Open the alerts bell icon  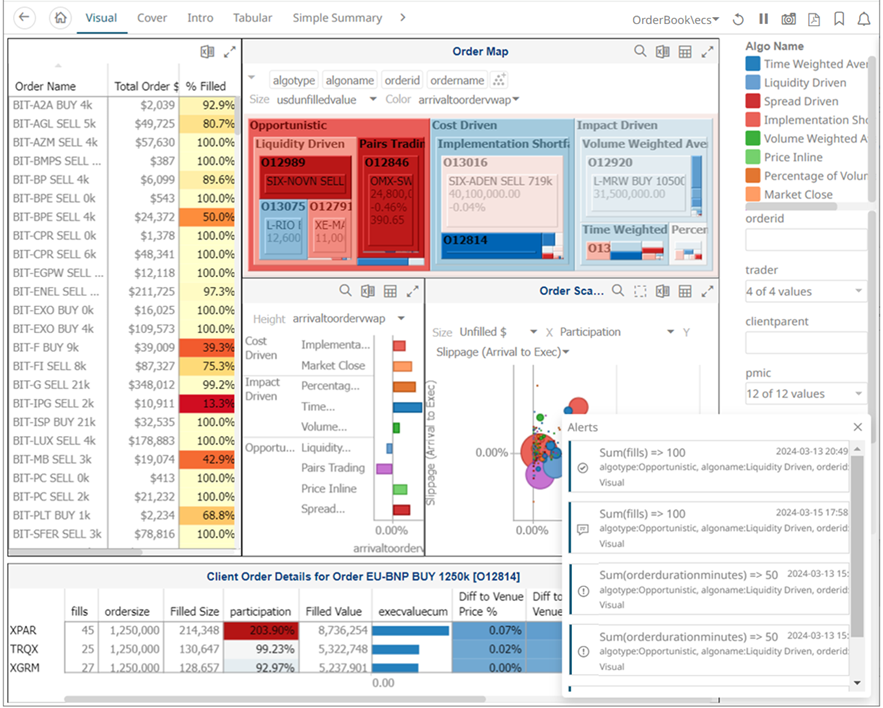pos(864,19)
